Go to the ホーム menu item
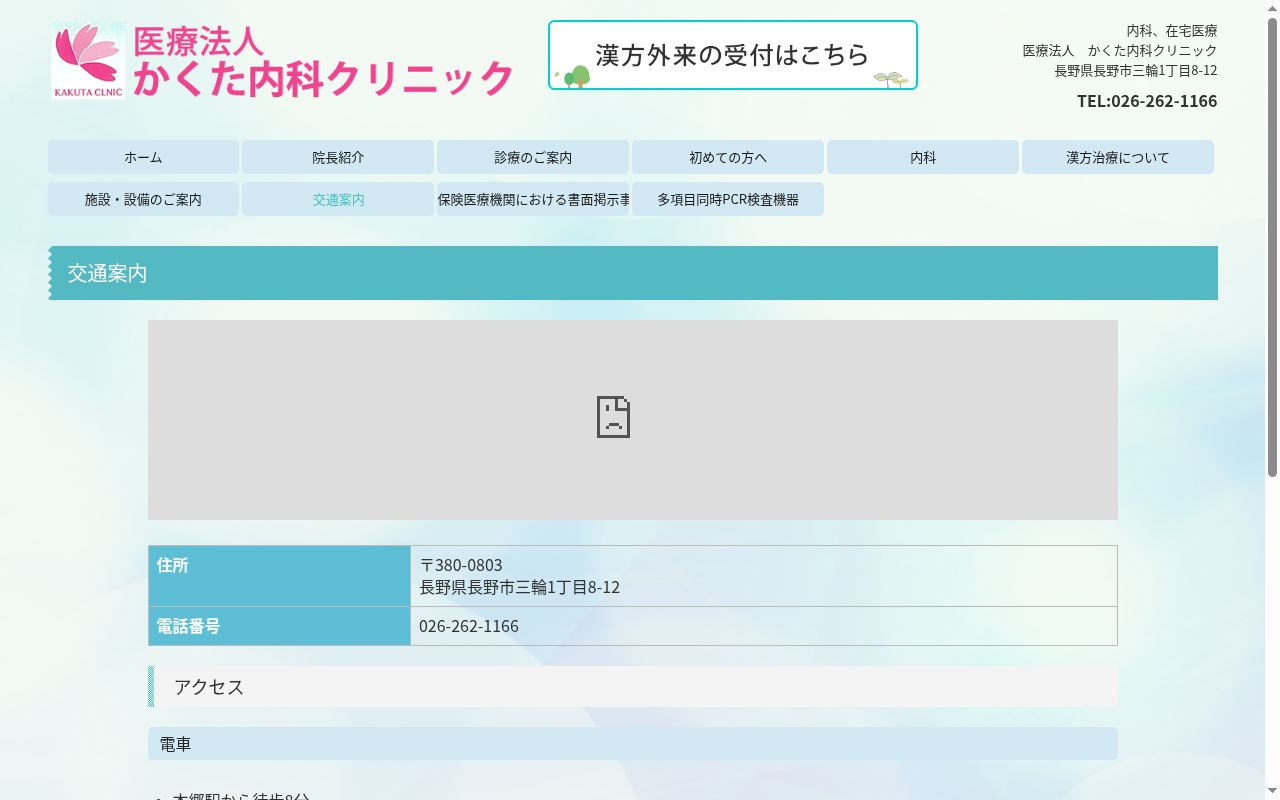Image resolution: width=1280 pixels, height=800 pixels. coord(143,157)
